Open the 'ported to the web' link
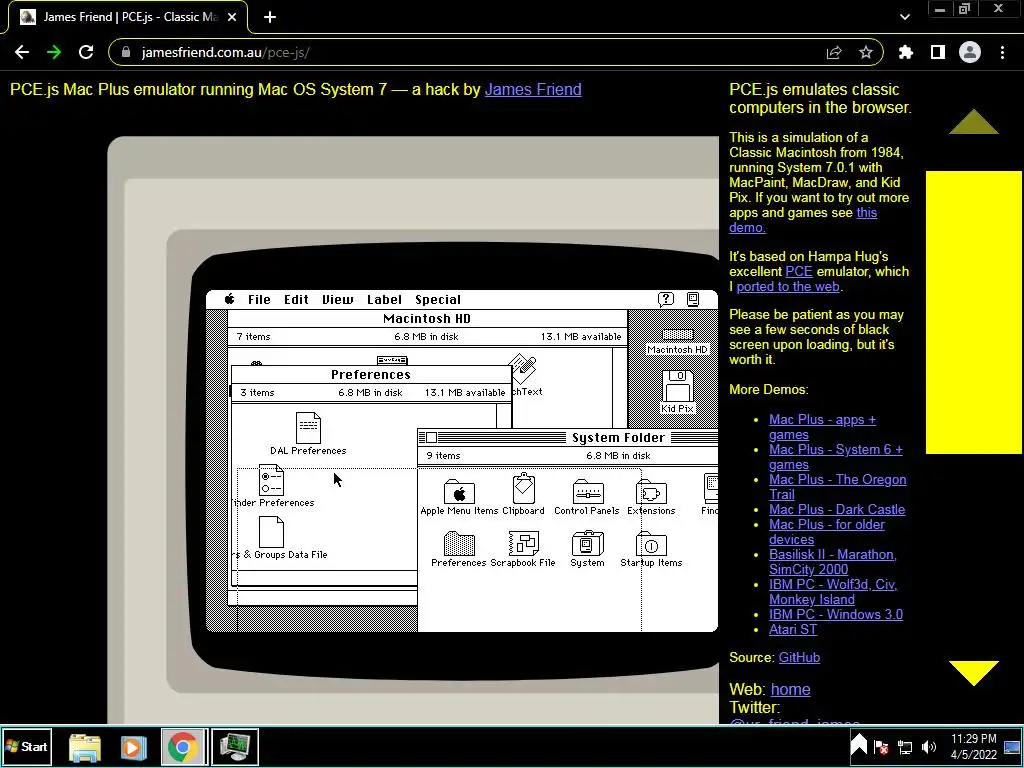This screenshot has height=768, width=1024. tap(788, 286)
